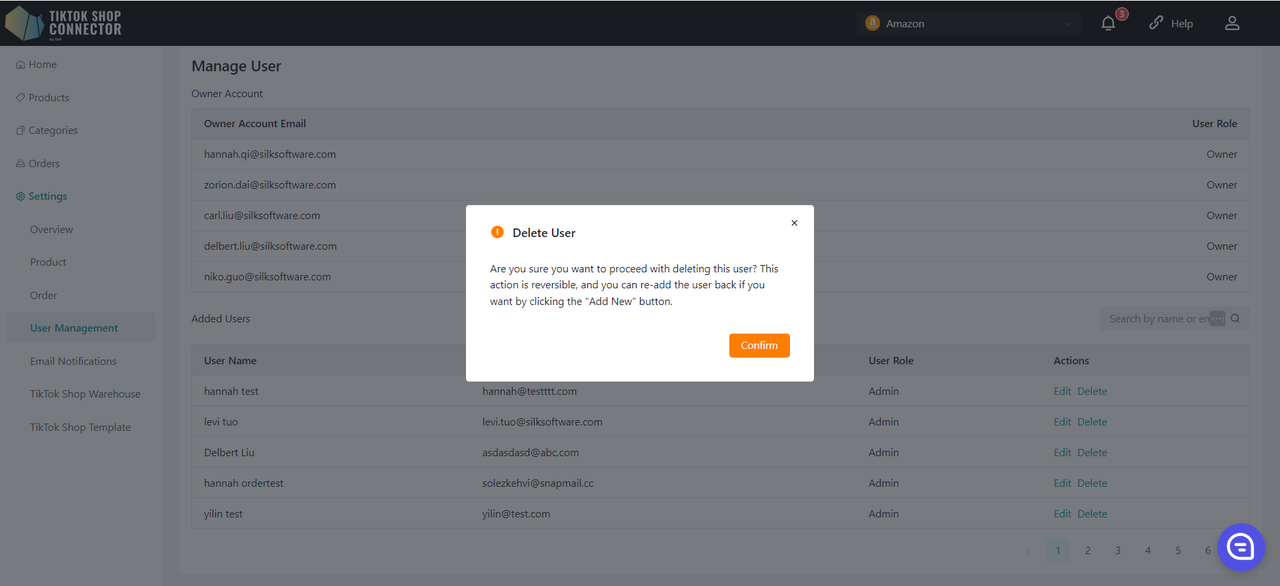Go to previous page arrow
The image size is (1280, 586).
(1028, 550)
